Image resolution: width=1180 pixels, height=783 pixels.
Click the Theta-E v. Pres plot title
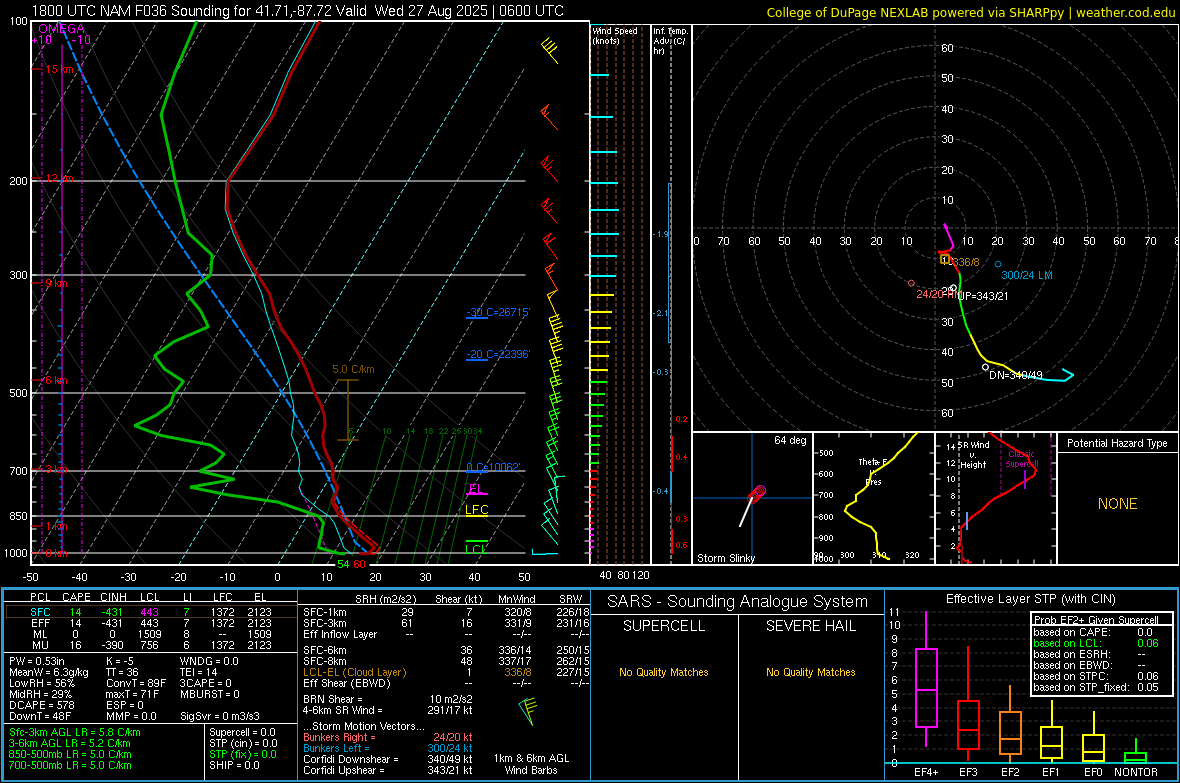pos(873,471)
